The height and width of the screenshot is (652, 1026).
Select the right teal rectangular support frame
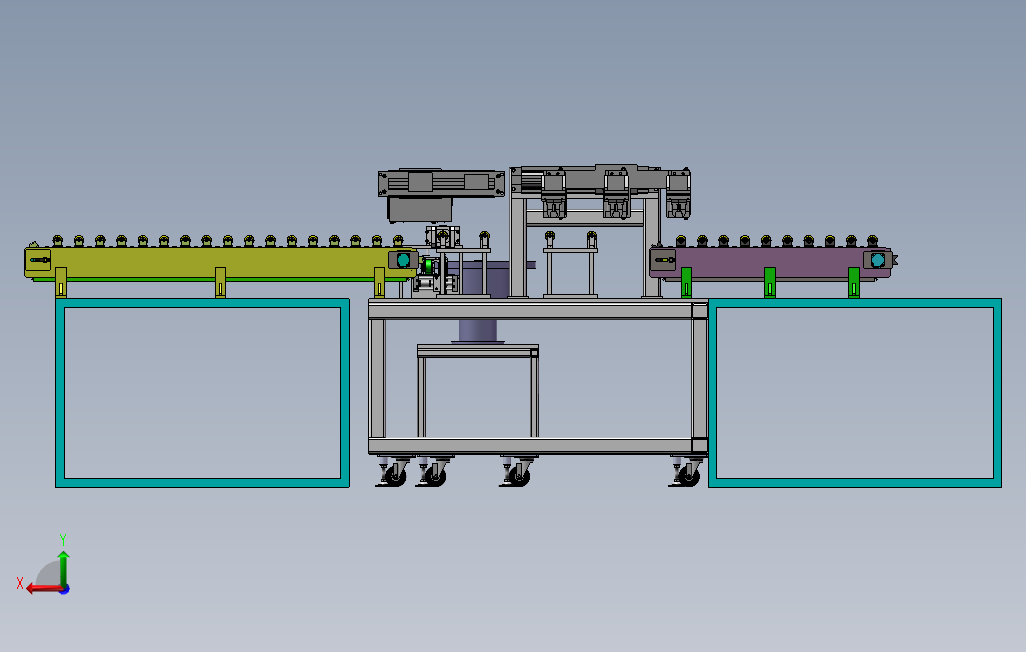855,393
